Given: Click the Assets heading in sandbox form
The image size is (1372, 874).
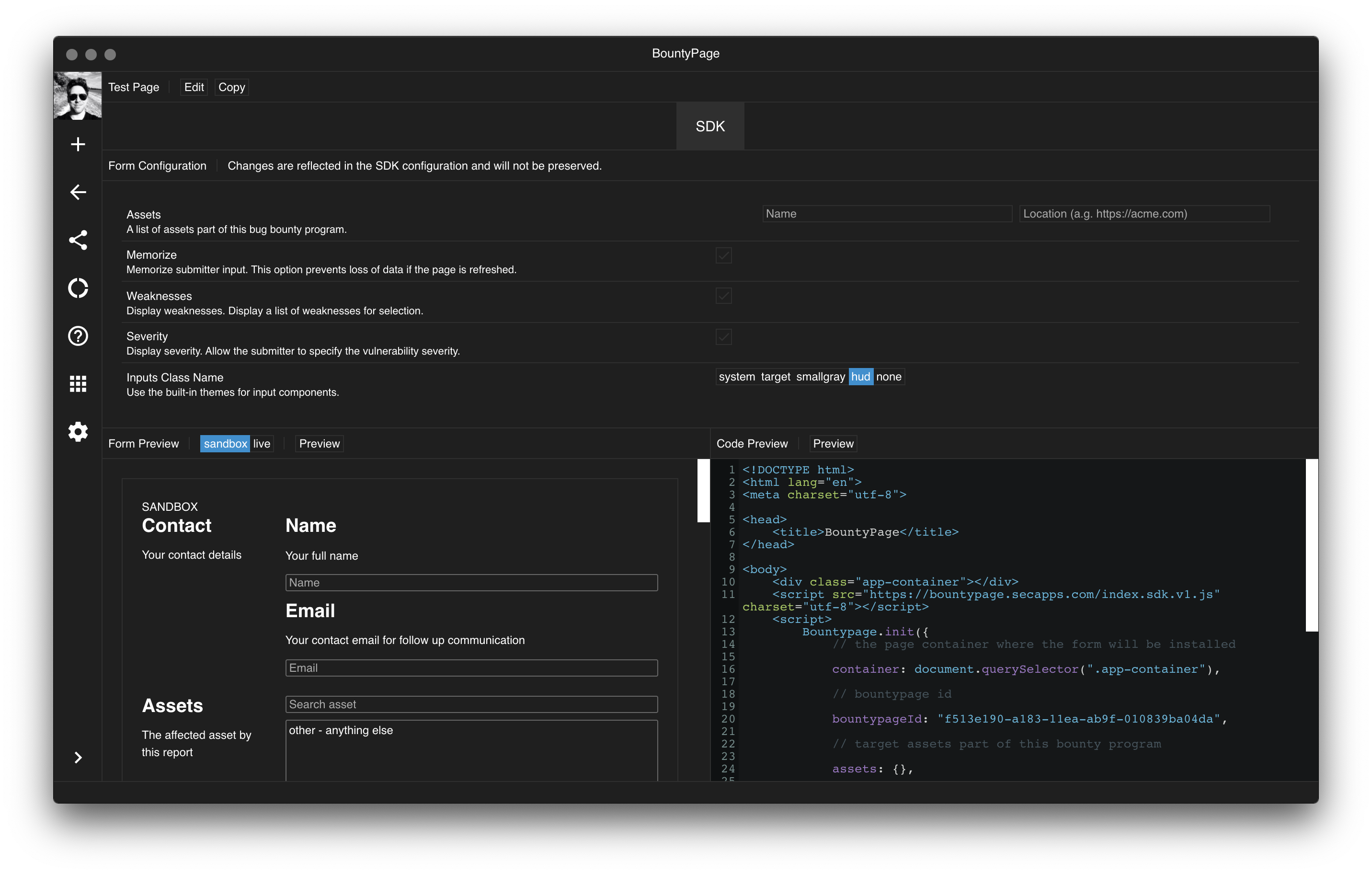Looking at the screenshot, I should coord(172,705).
